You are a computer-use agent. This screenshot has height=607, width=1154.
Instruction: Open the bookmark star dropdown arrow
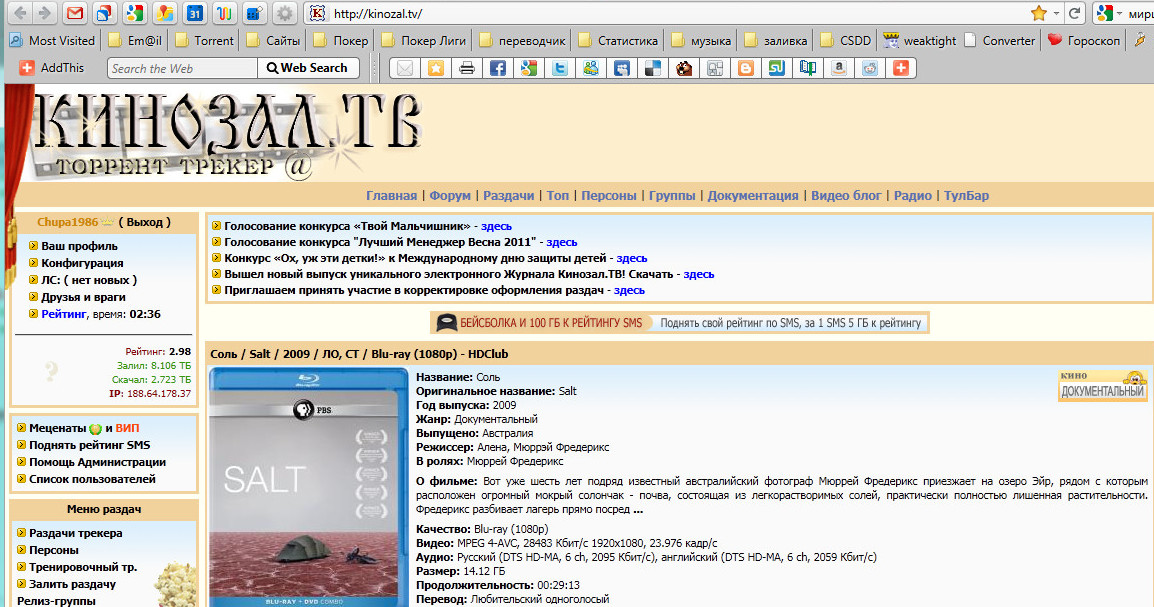pos(1055,13)
